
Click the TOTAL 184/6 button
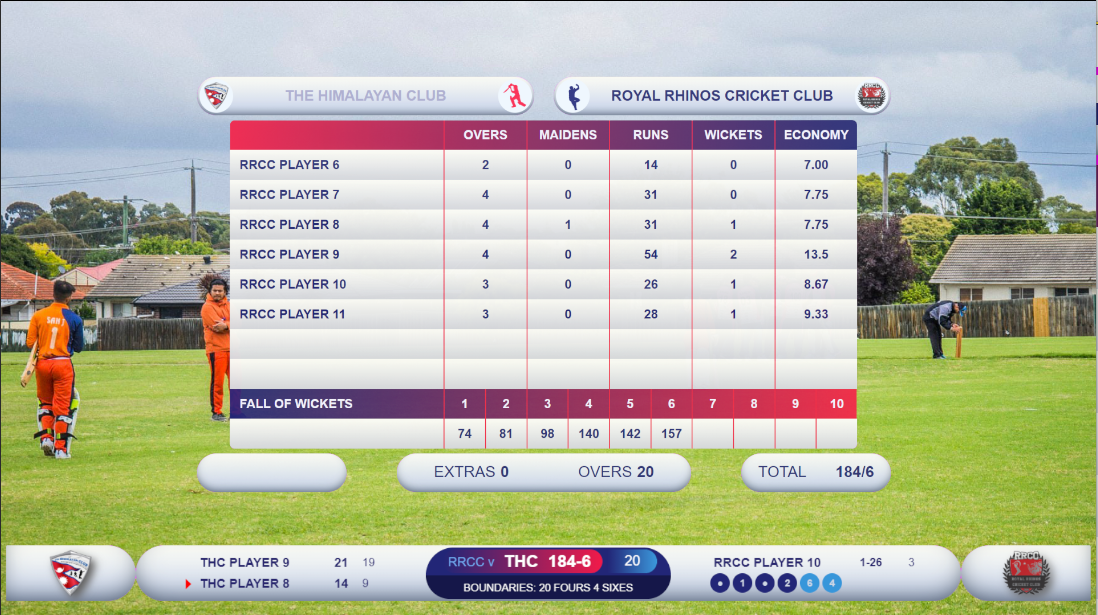[x=816, y=471]
